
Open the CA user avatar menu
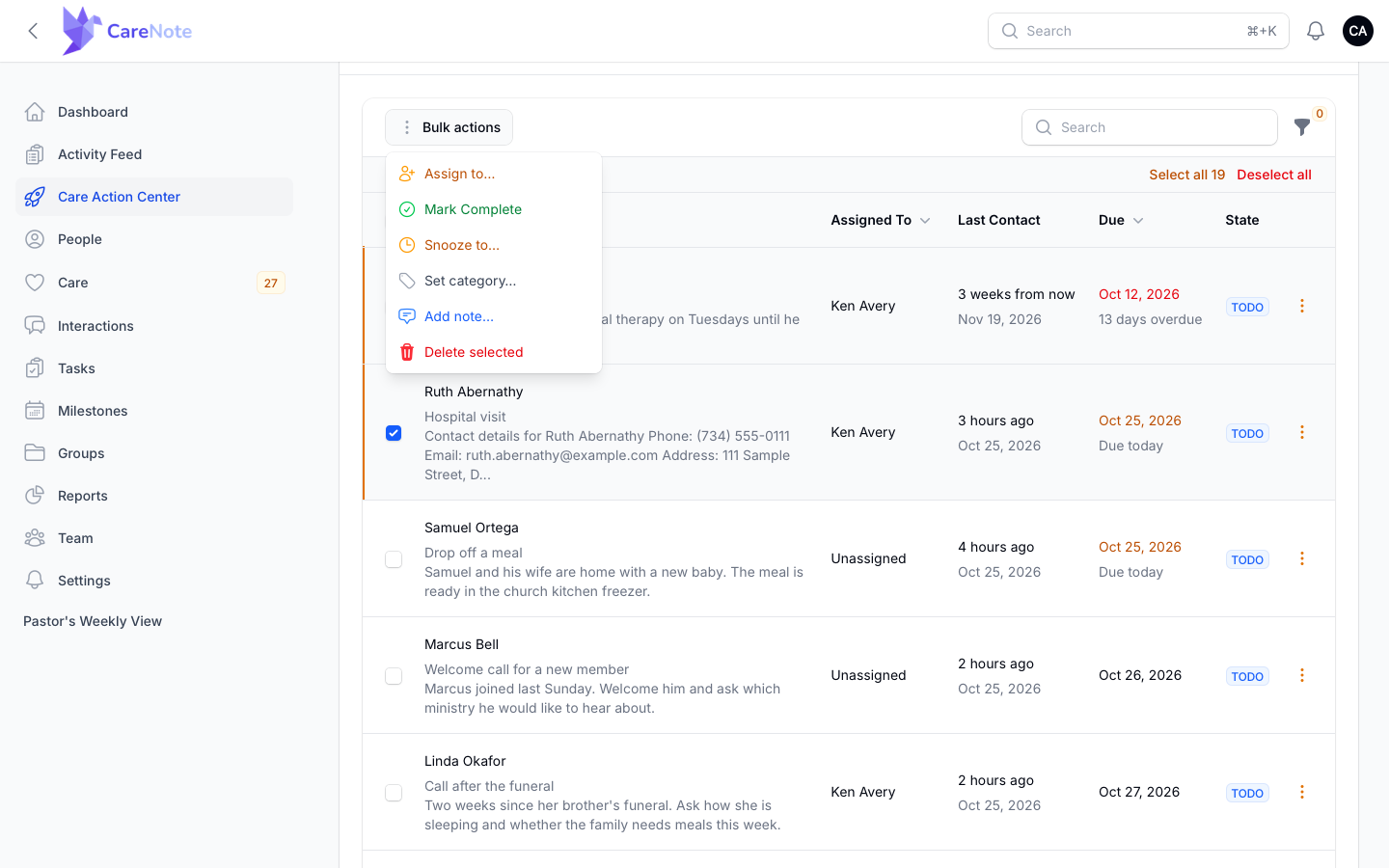1358,31
